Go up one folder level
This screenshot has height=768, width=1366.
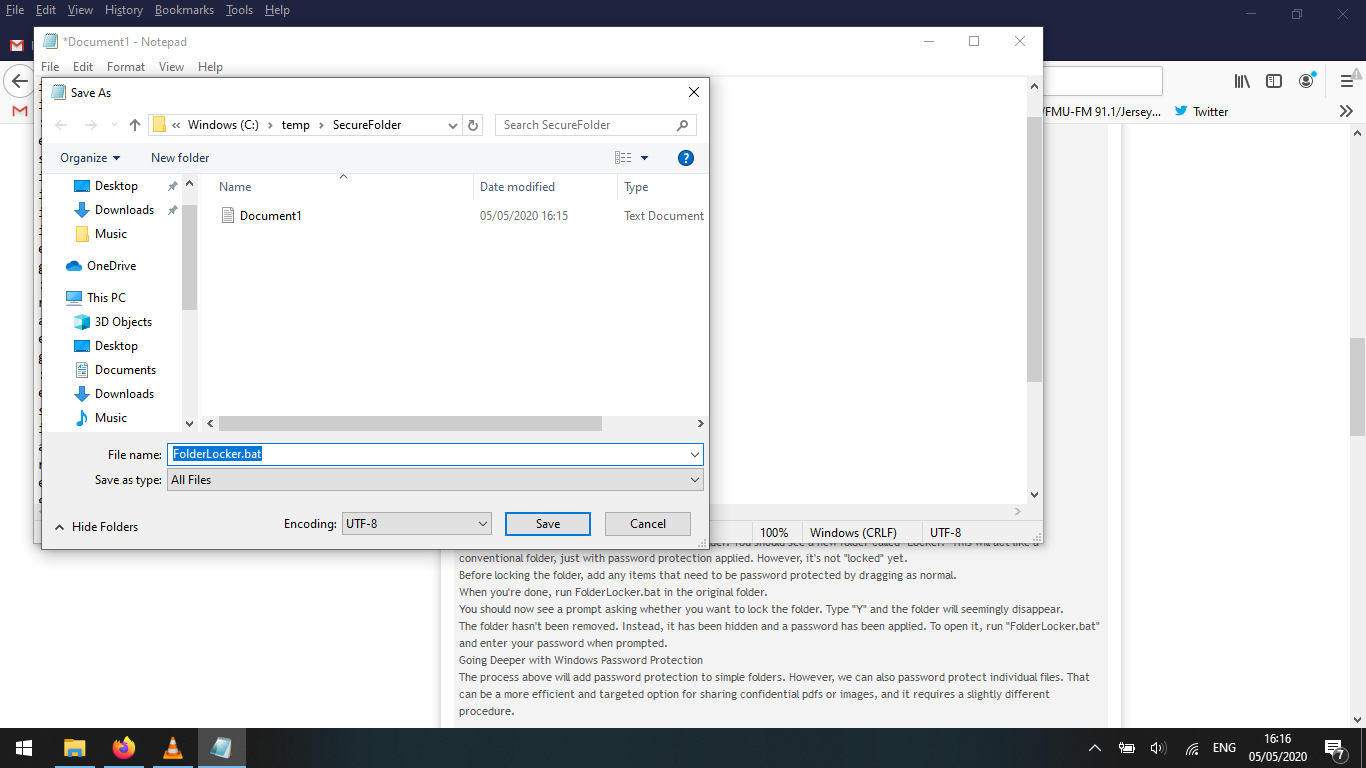(135, 125)
